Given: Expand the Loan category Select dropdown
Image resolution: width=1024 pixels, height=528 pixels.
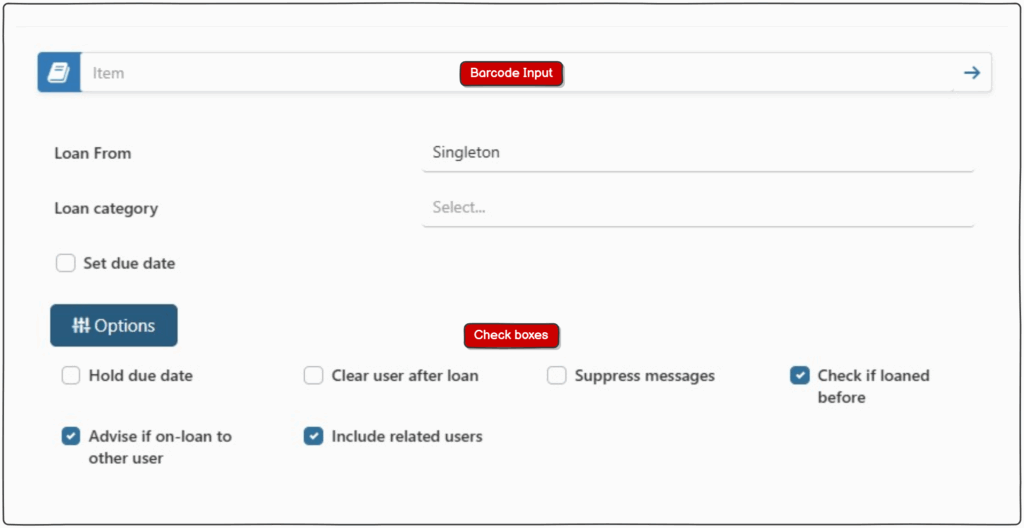Looking at the screenshot, I should click(x=697, y=208).
